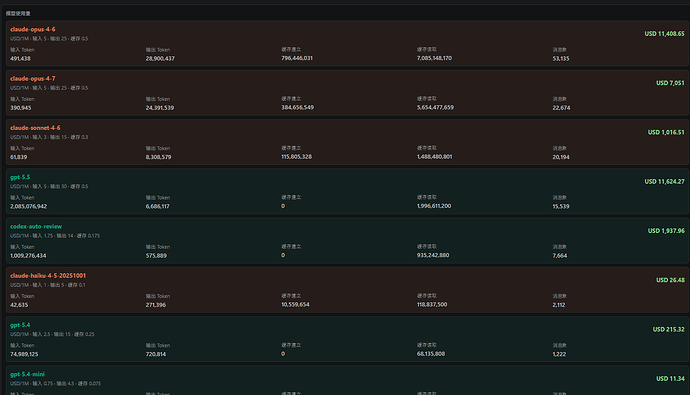Select input token value 2,085,076,942

29,206
